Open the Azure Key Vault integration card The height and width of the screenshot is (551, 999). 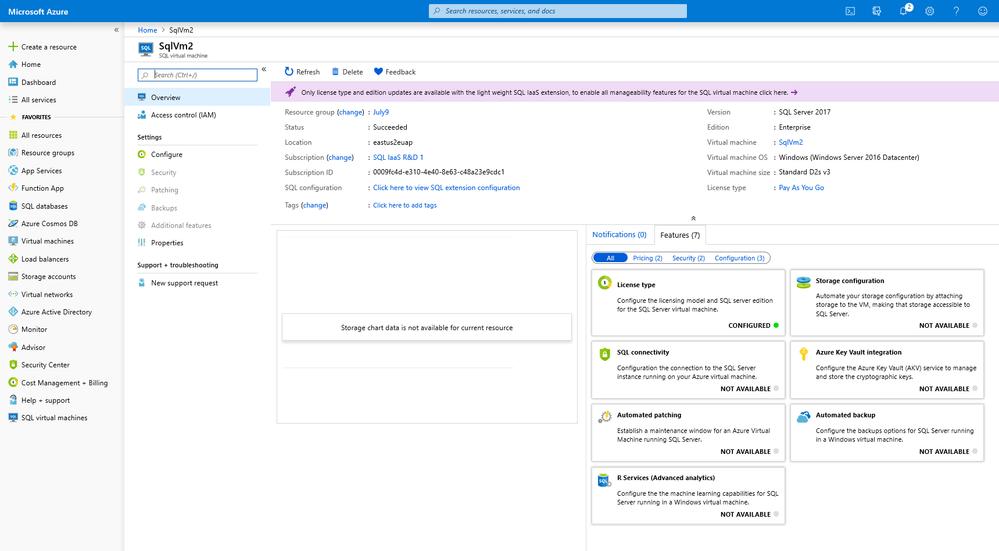click(887, 369)
